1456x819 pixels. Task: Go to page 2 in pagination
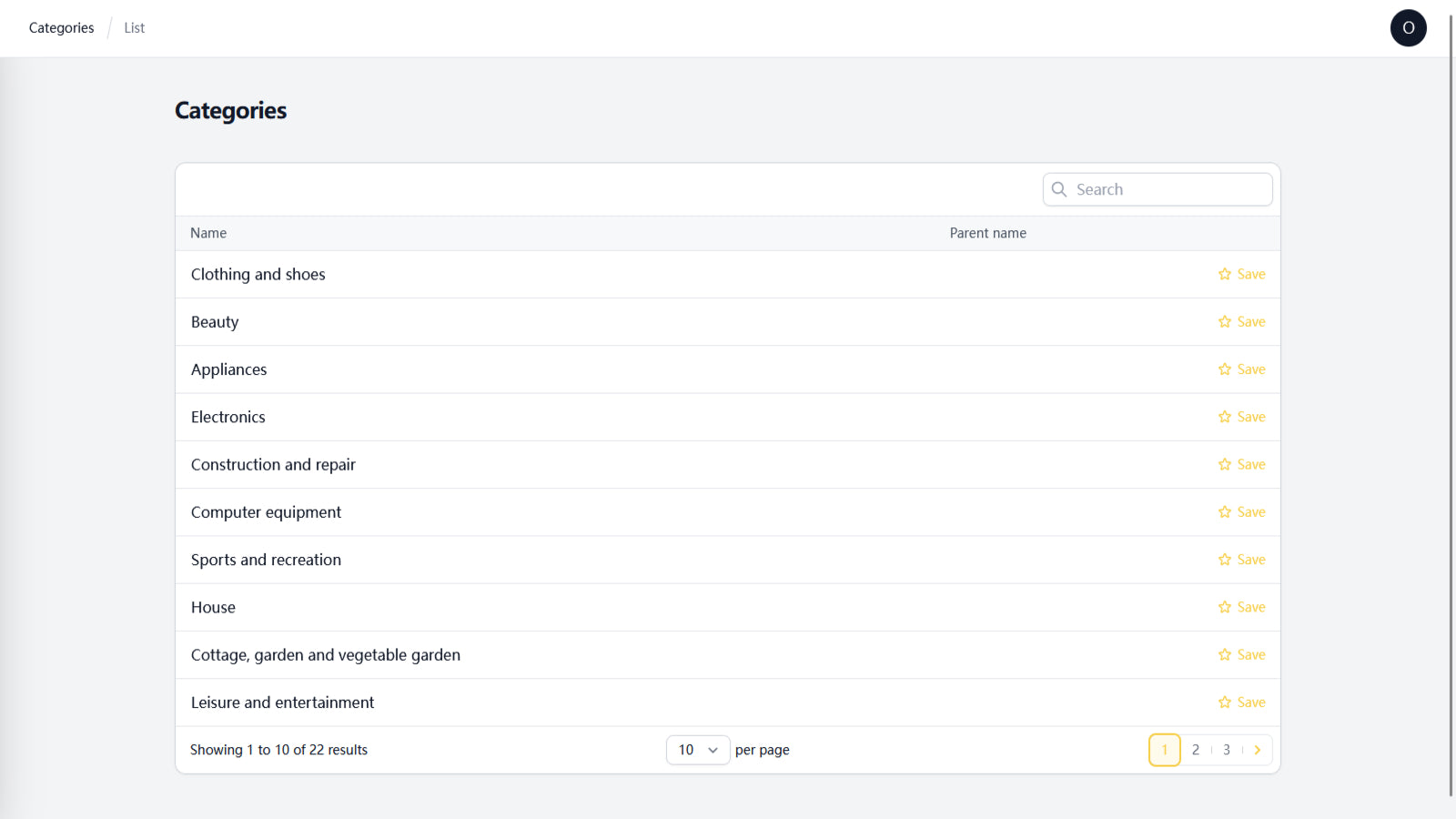(1196, 750)
